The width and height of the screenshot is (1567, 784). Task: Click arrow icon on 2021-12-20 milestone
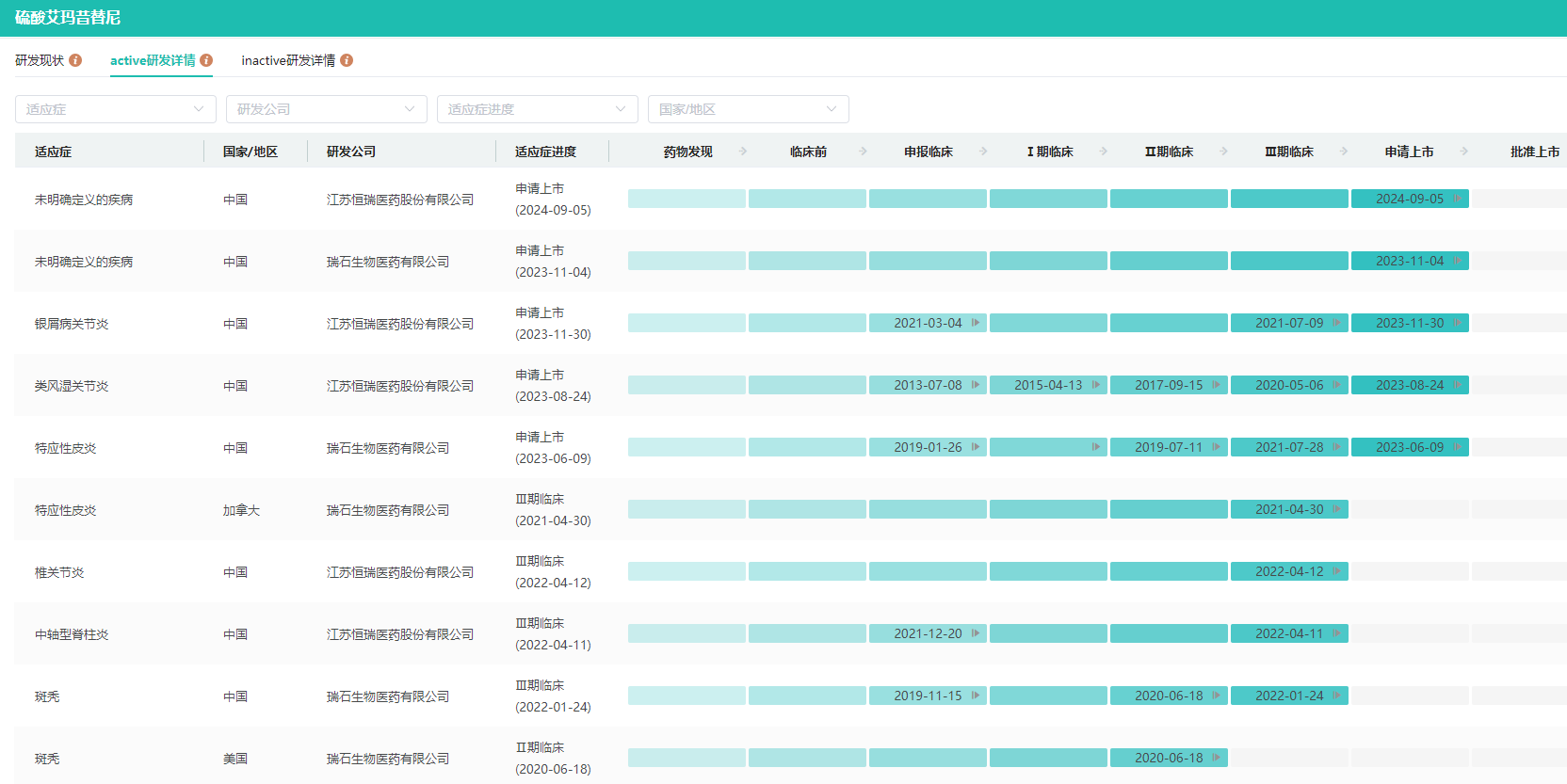pyautogui.click(x=976, y=633)
